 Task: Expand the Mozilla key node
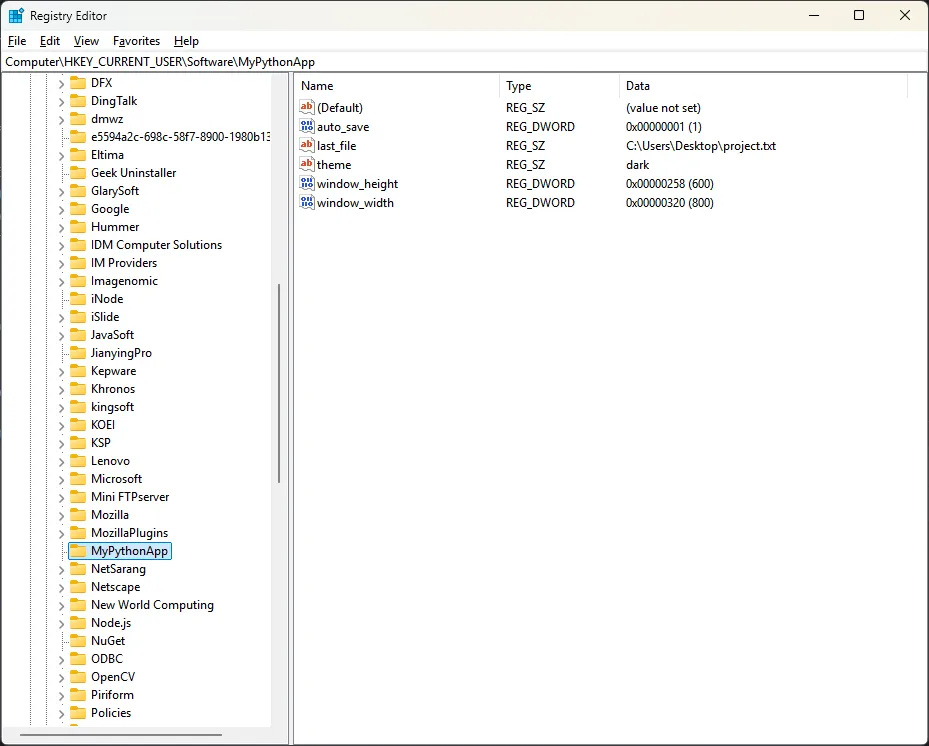tap(61, 515)
